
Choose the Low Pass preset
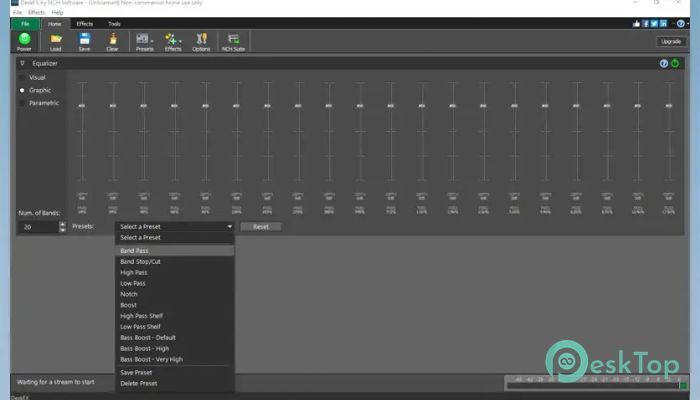(x=175, y=283)
